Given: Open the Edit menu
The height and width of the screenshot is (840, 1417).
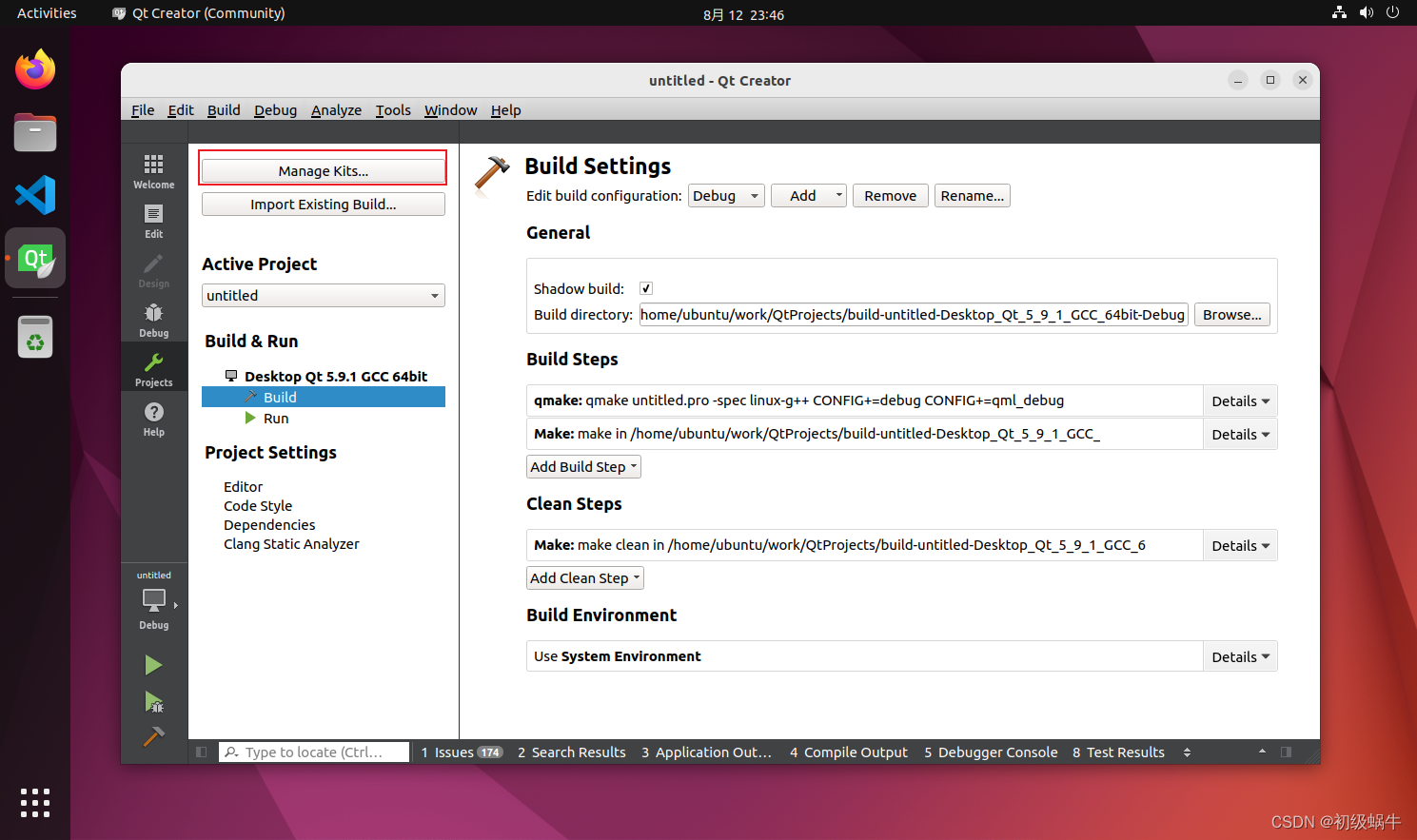Looking at the screenshot, I should click(x=181, y=110).
